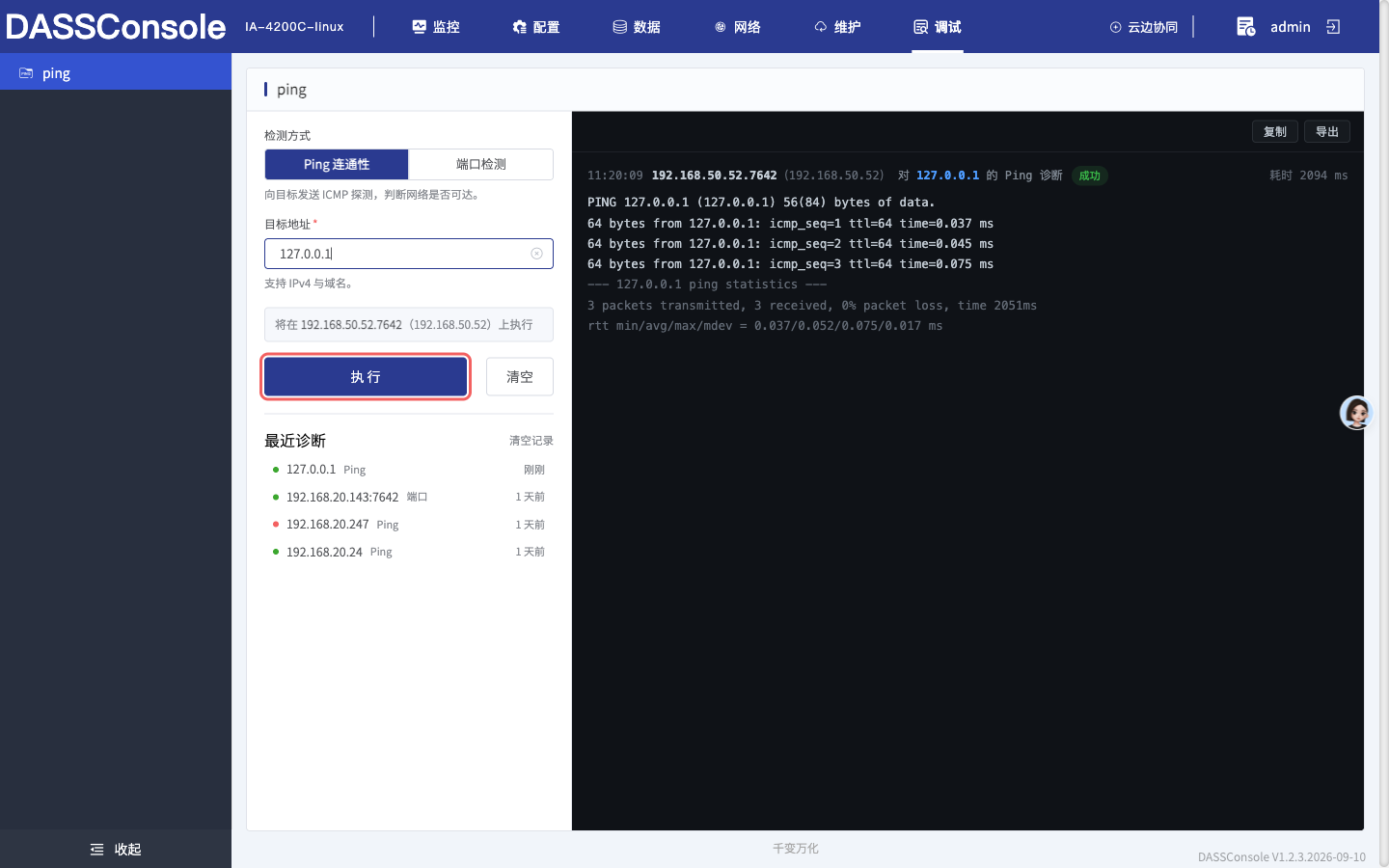The width and height of the screenshot is (1389, 868).
Task: Click the logout icon beside admin
Action: pyautogui.click(x=1334, y=27)
